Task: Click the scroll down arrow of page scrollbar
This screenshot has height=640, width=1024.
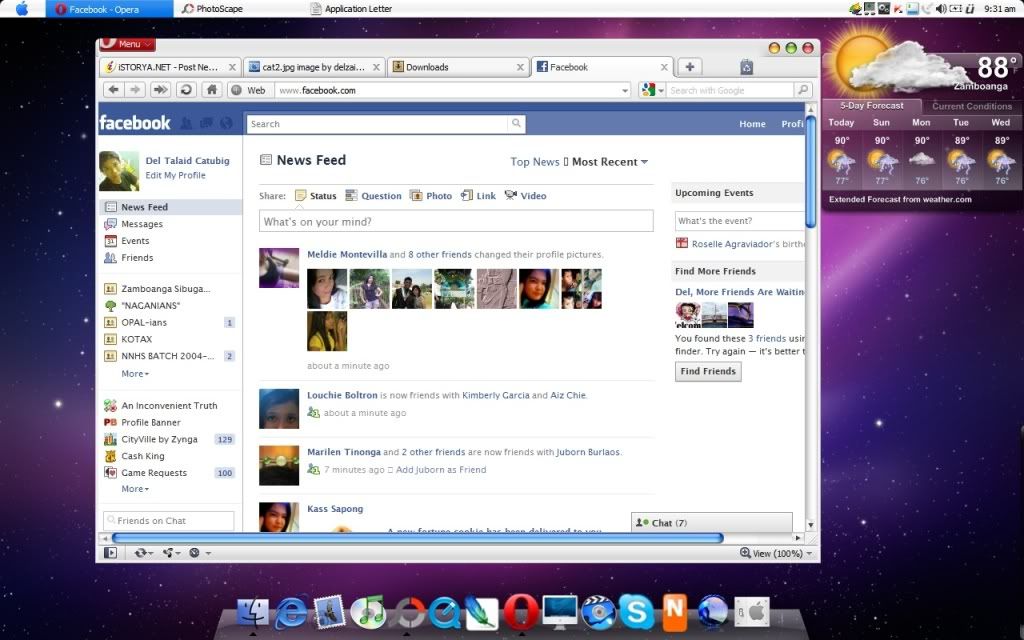Action: pyautogui.click(x=810, y=524)
